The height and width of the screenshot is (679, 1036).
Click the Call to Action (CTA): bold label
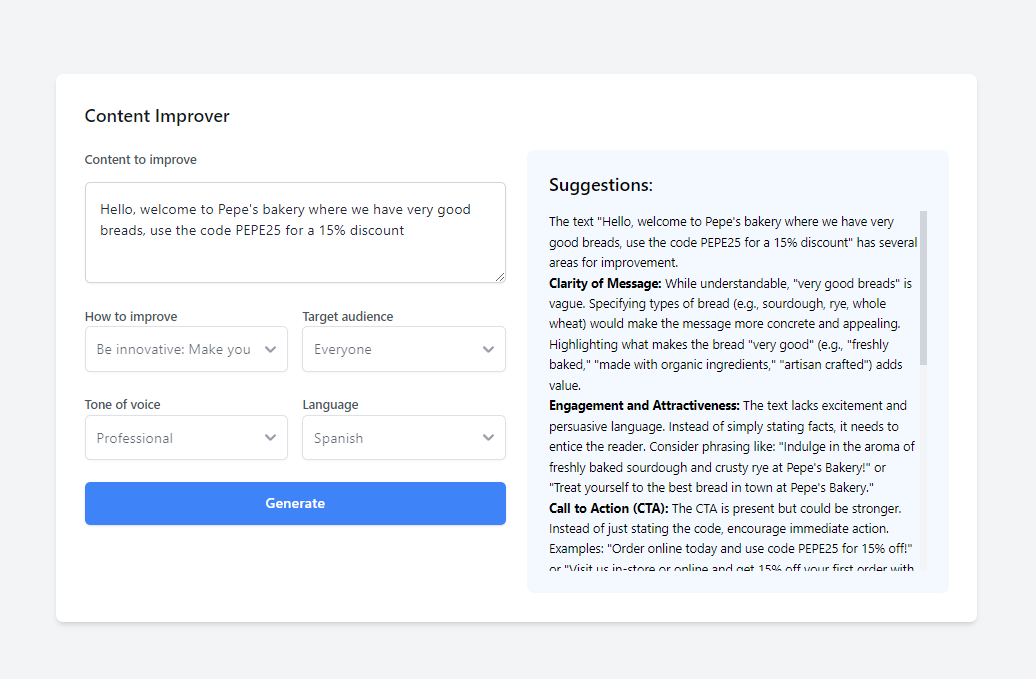click(609, 509)
